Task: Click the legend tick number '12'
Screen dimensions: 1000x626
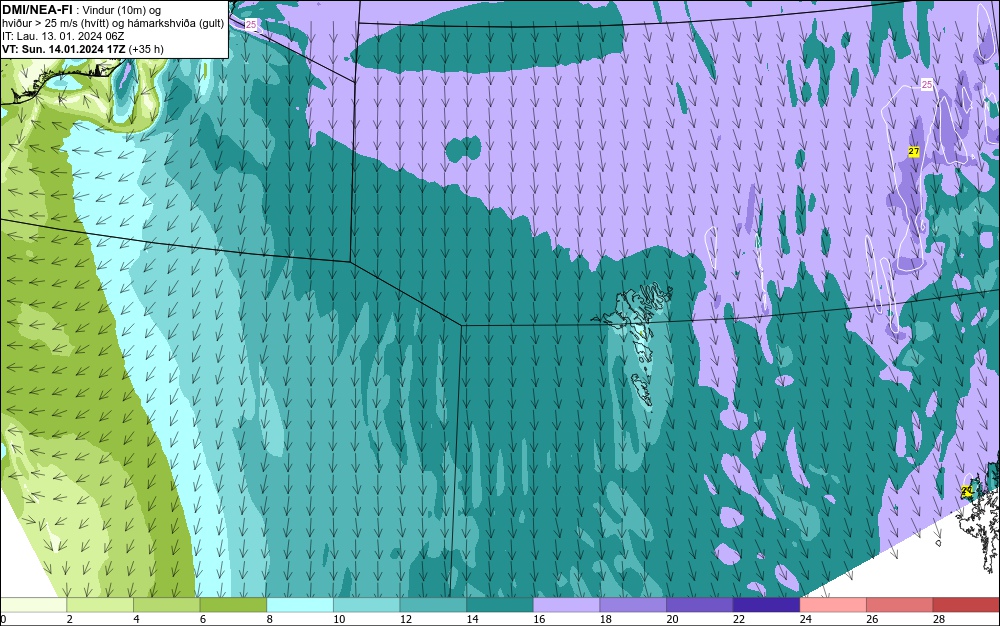Action: [406, 619]
